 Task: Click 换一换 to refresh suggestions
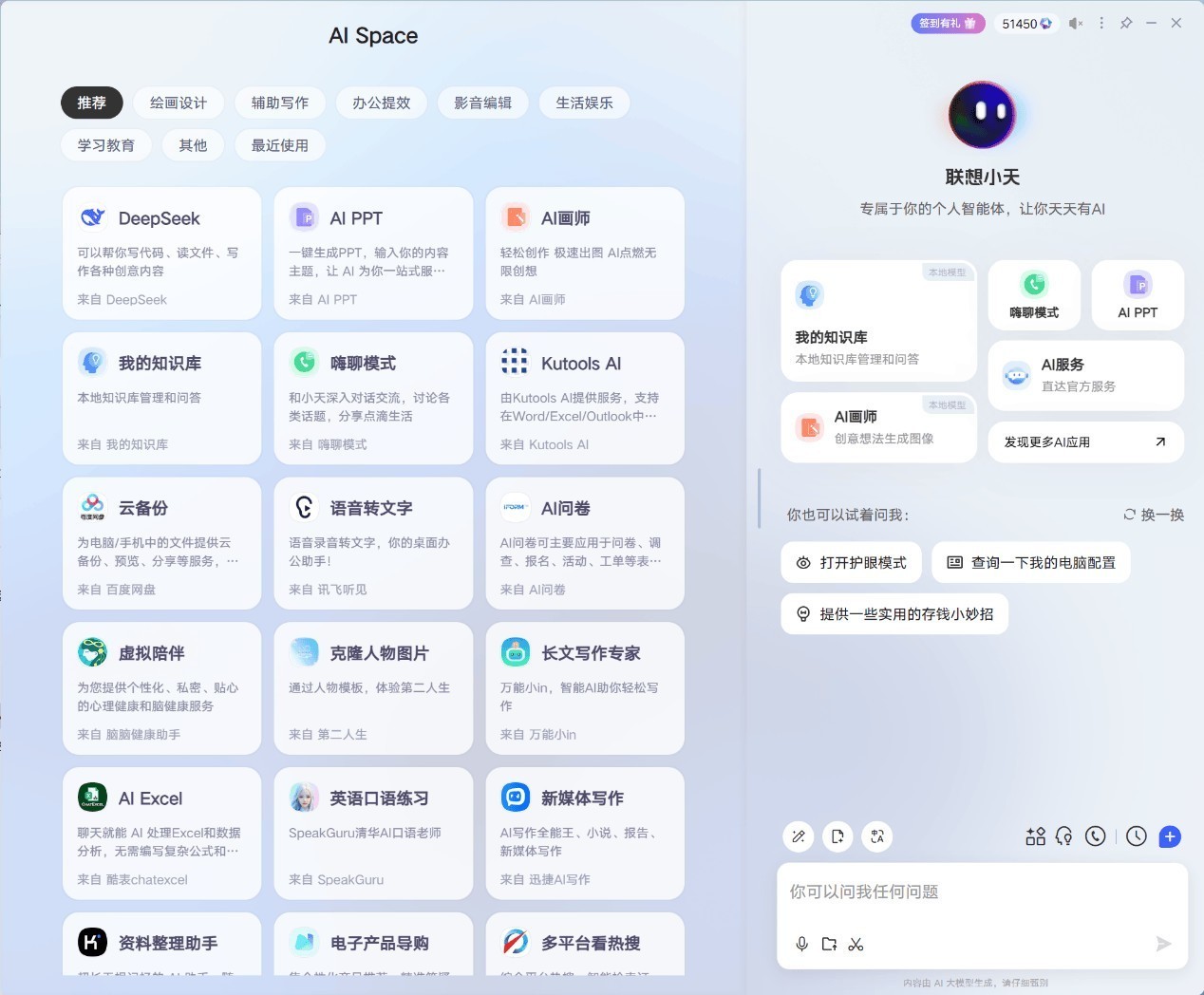point(1154,515)
